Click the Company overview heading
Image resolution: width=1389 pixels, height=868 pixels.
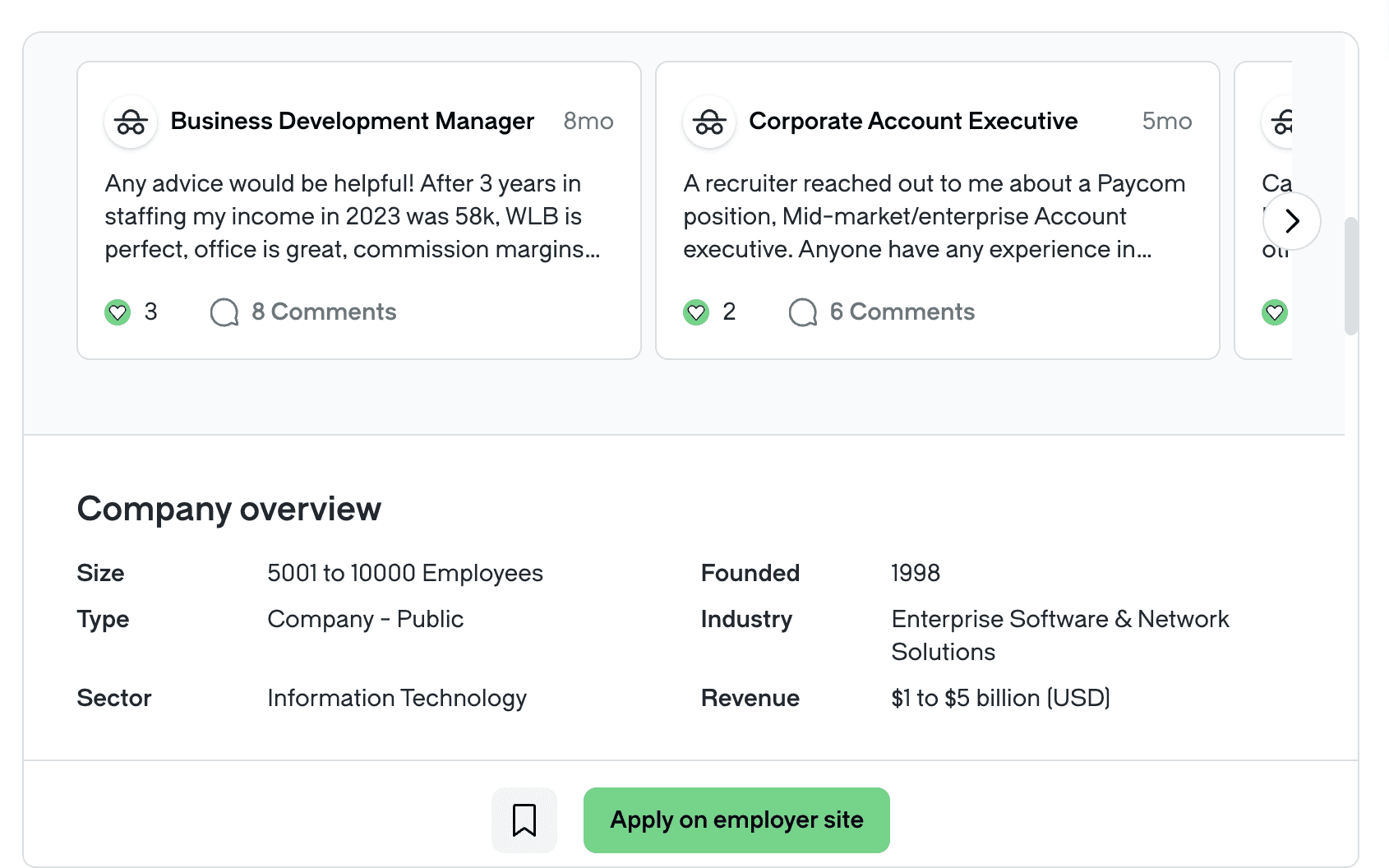pos(229,509)
